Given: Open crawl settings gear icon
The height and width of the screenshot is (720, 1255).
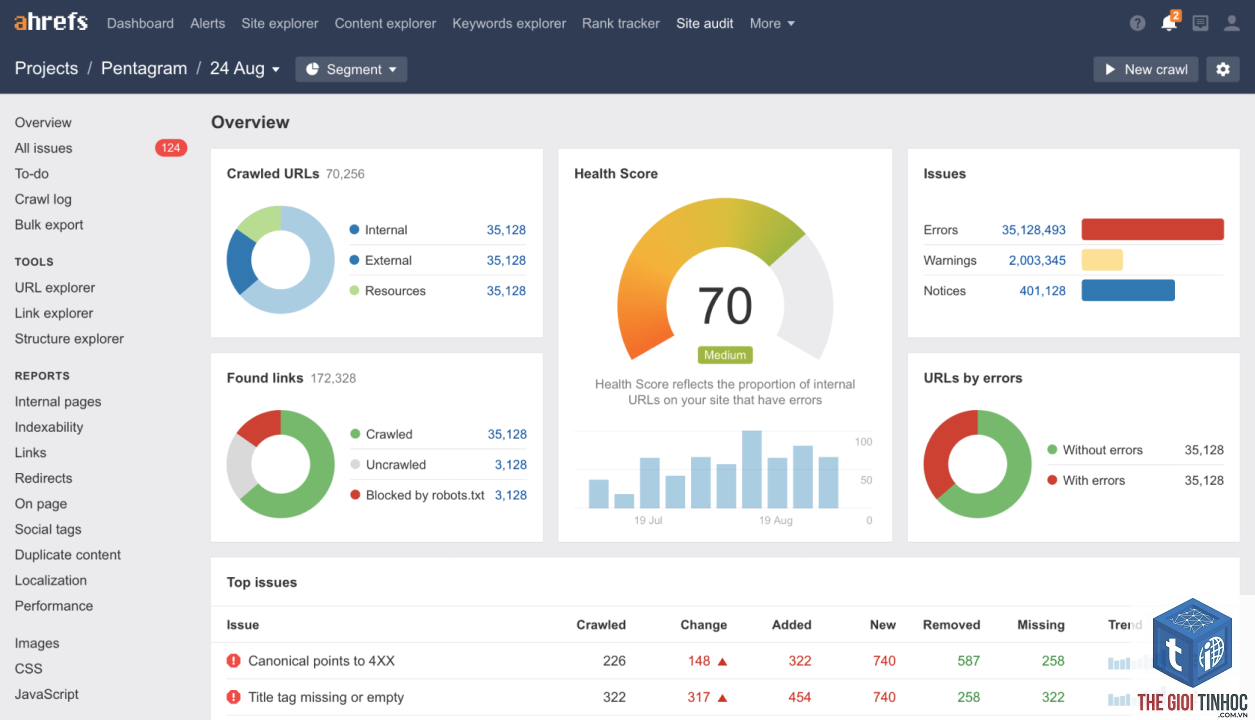Looking at the screenshot, I should (x=1223, y=69).
